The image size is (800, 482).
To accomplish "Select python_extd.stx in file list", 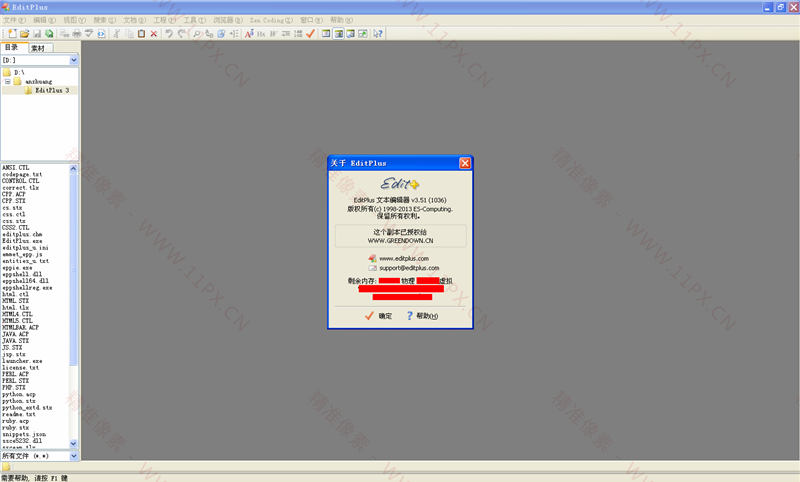I will 27,408.
